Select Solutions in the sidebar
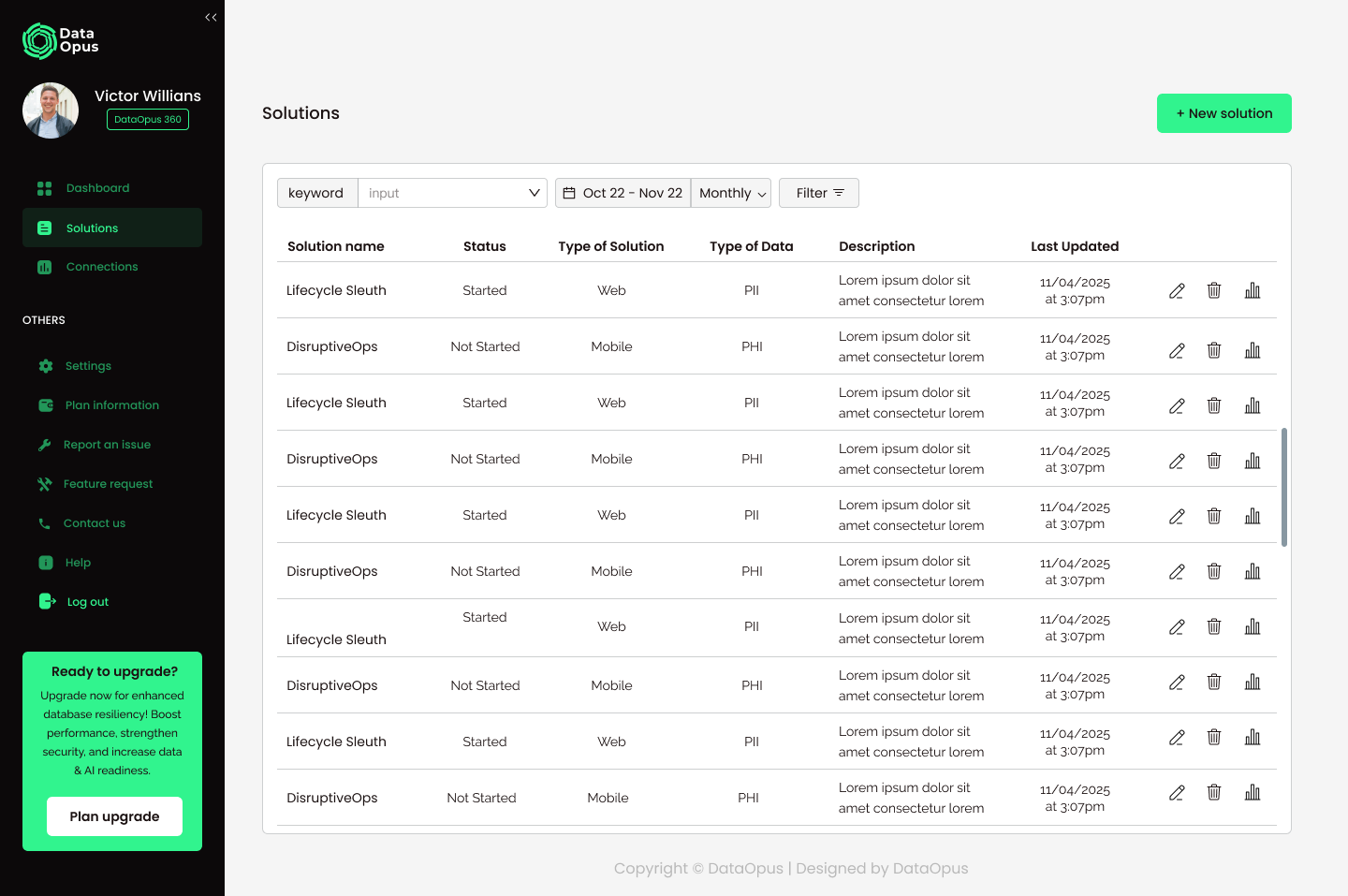This screenshot has height=896, width=1348. tap(112, 228)
